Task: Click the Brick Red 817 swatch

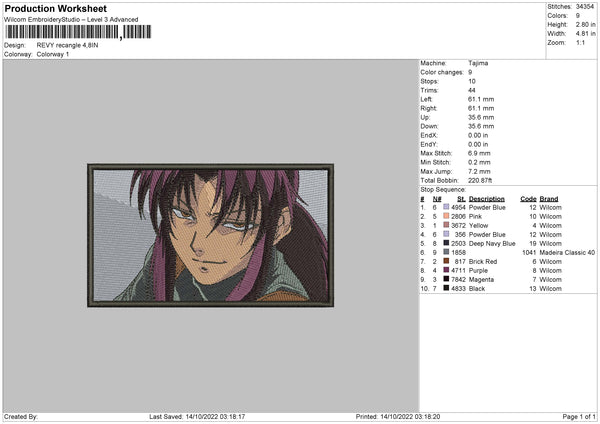Action: coord(446,261)
